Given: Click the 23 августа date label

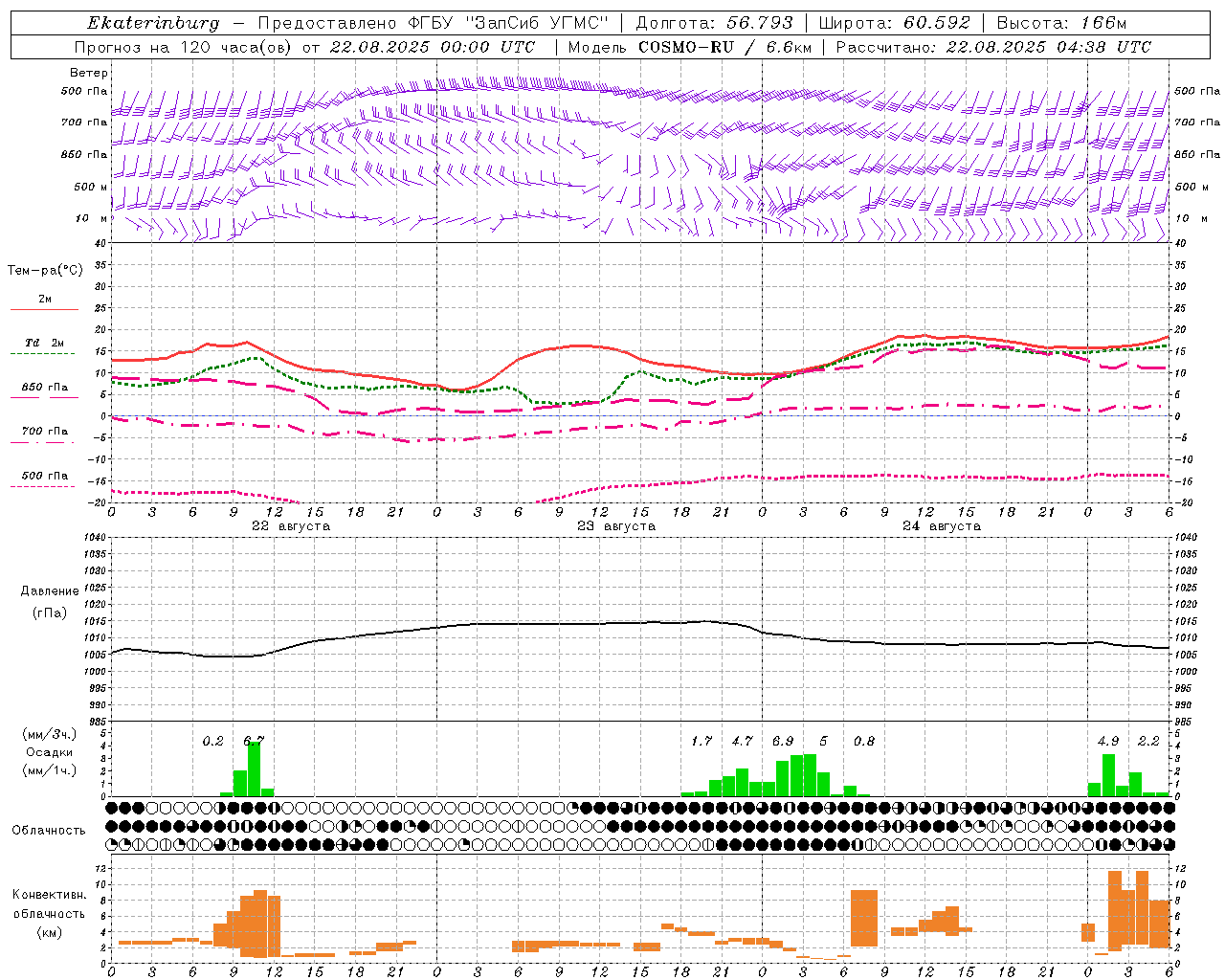Looking at the screenshot, I should [x=616, y=526].
